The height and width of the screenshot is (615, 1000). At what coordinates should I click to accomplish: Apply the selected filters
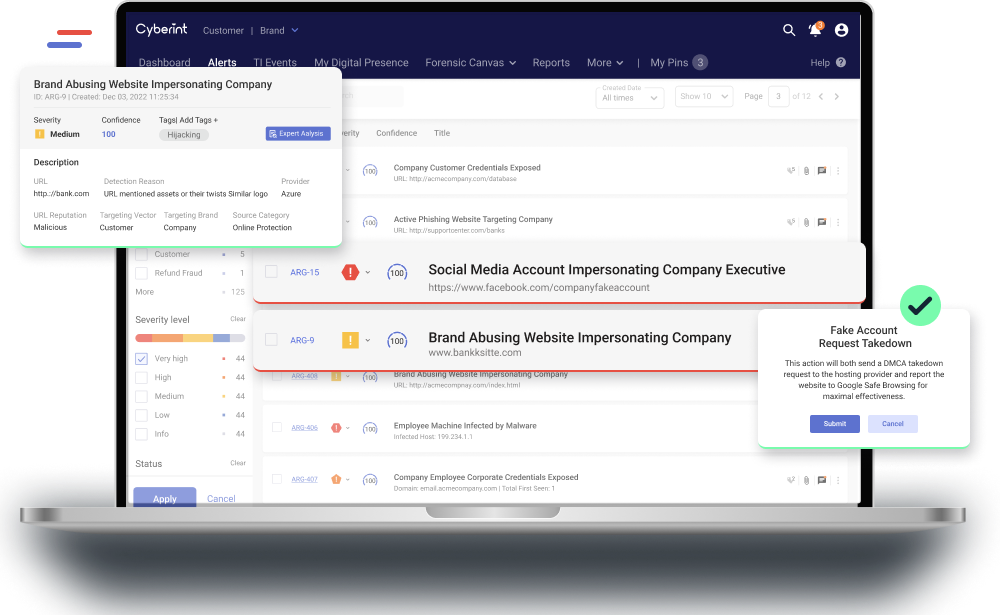pyautogui.click(x=165, y=498)
